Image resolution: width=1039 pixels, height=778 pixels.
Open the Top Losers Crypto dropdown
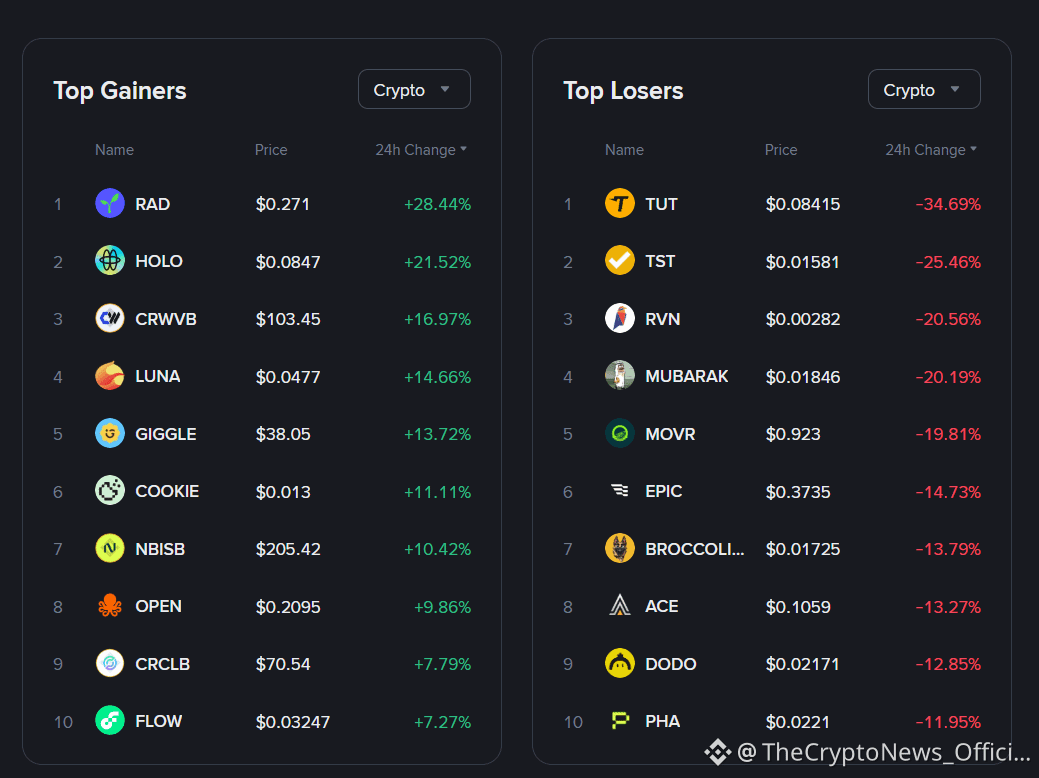924,89
